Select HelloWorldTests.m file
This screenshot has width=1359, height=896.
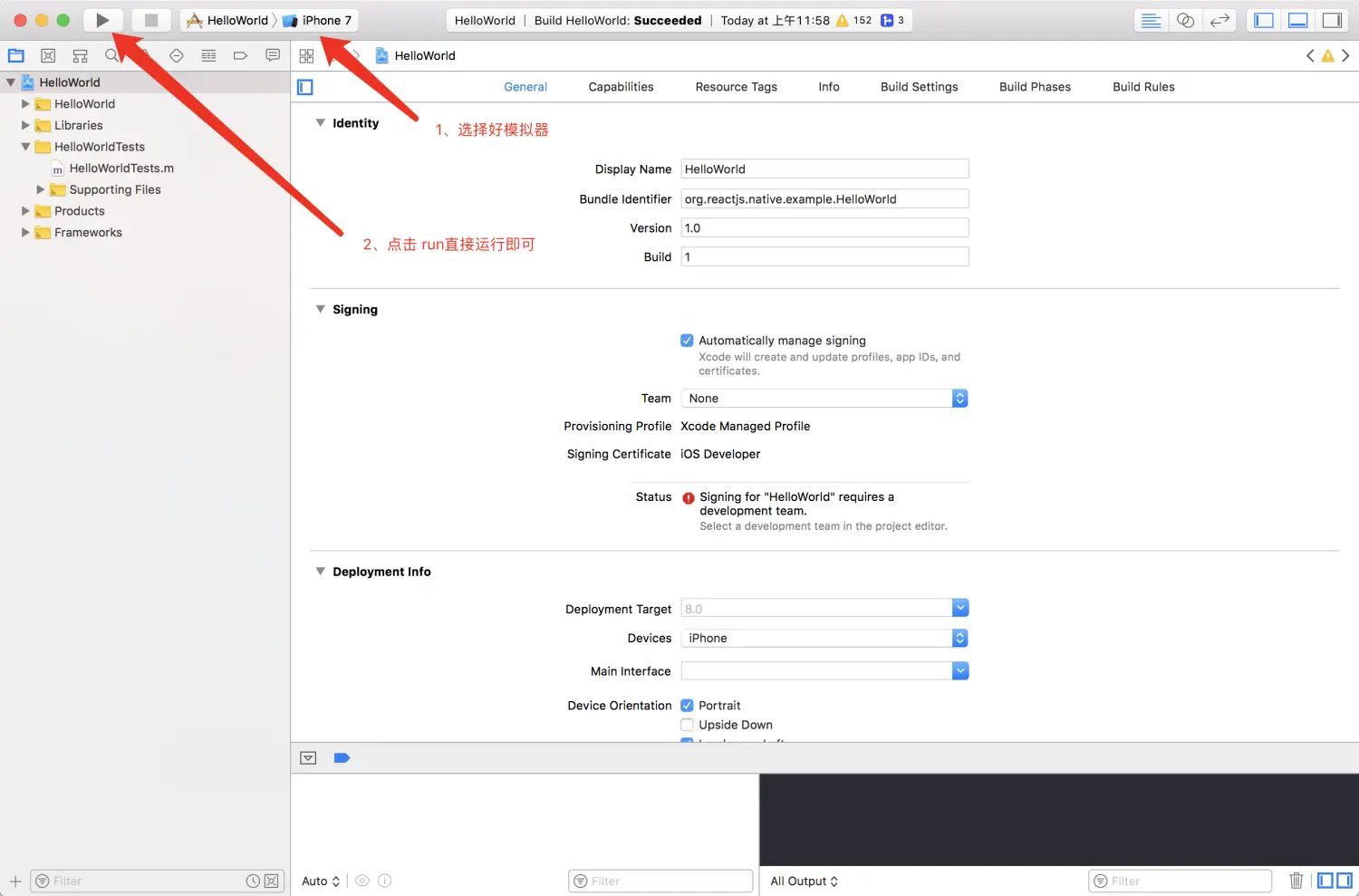pos(121,169)
